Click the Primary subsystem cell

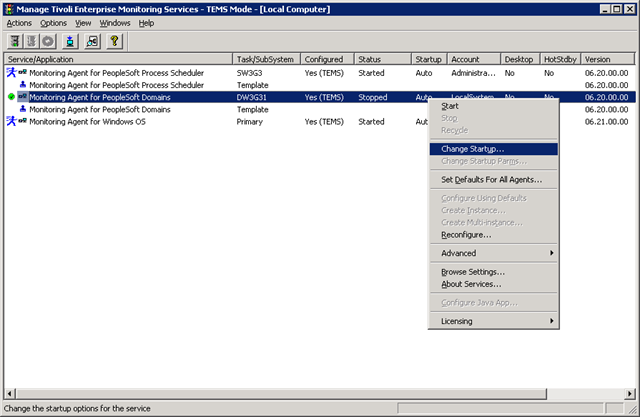(x=249, y=122)
